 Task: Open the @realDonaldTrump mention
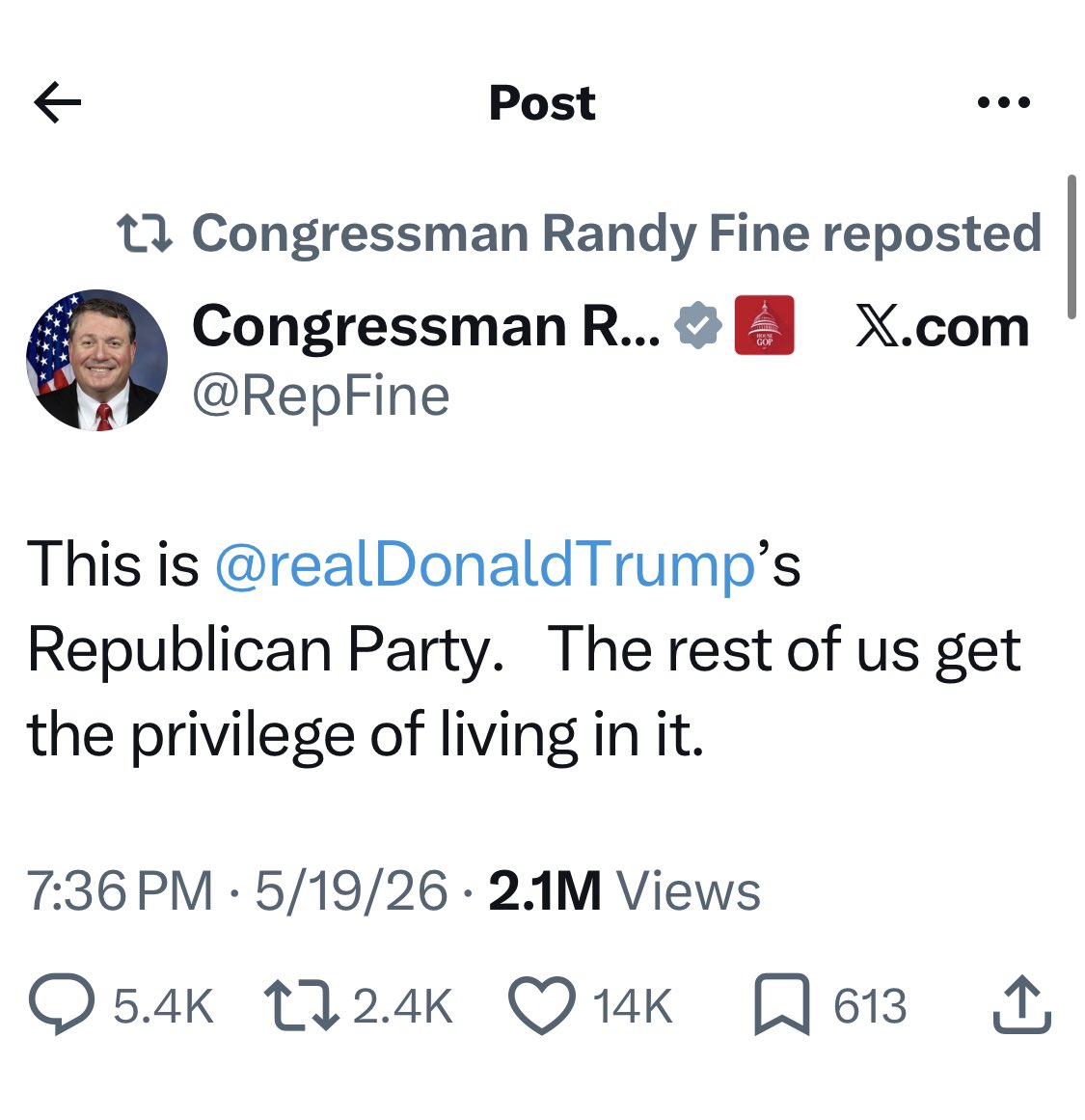tap(485, 565)
